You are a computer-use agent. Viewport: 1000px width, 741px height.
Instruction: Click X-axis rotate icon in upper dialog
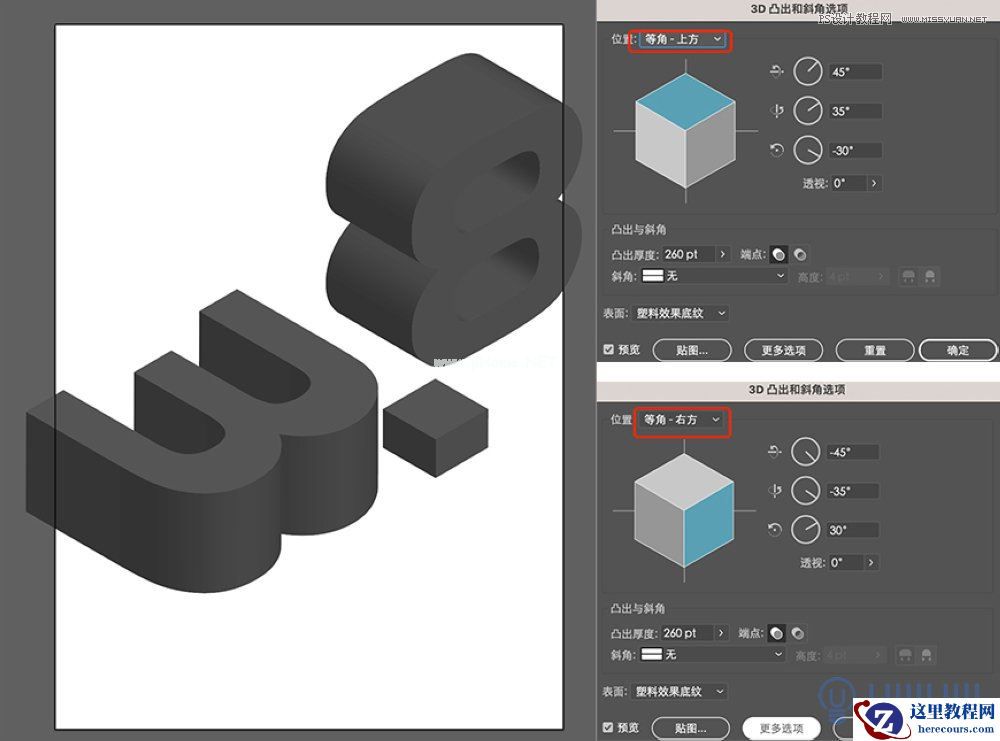click(776, 71)
